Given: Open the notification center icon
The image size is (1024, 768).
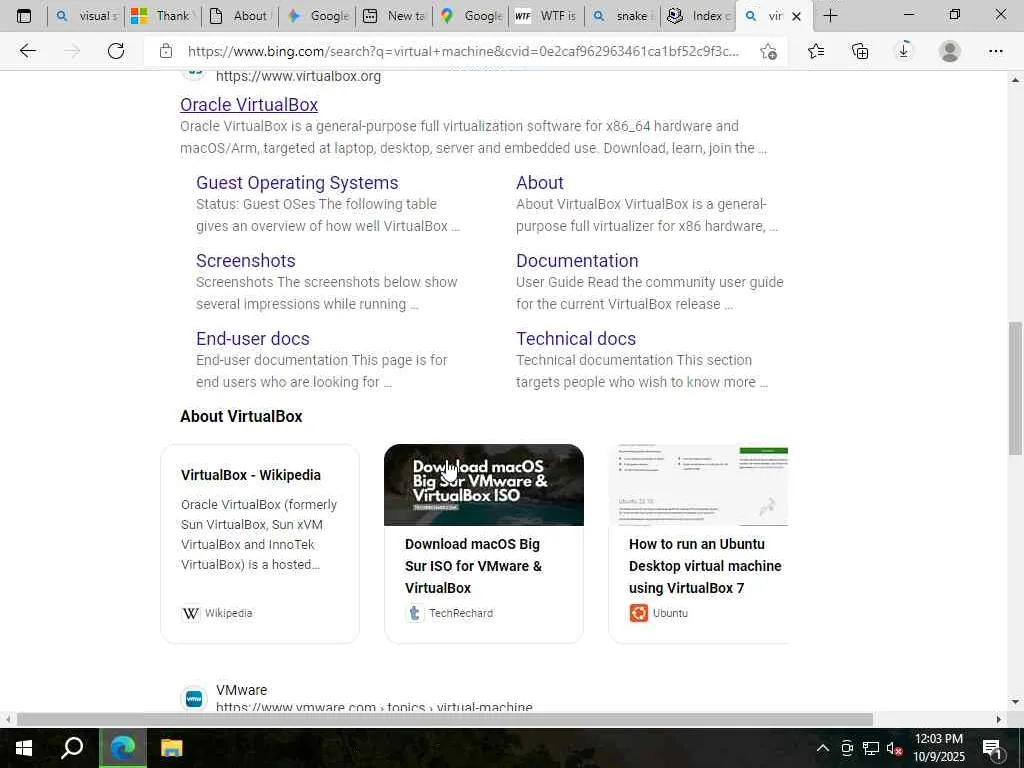Looking at the screenshot, I should tap(992, 749).
